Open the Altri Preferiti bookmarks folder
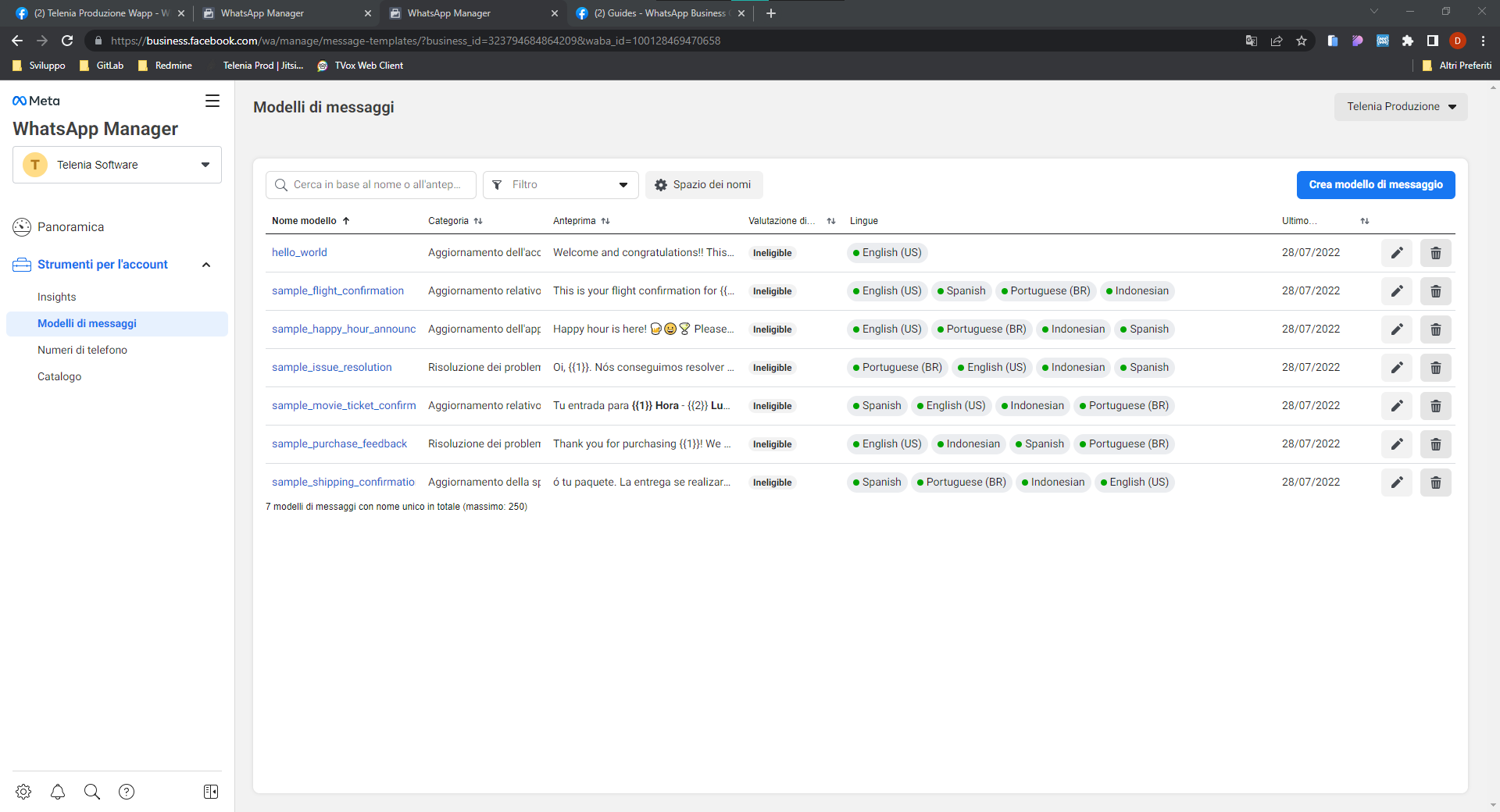The height and width of the screenshot is (812, 1500). pyautogui.click(x=1457, y=66)
